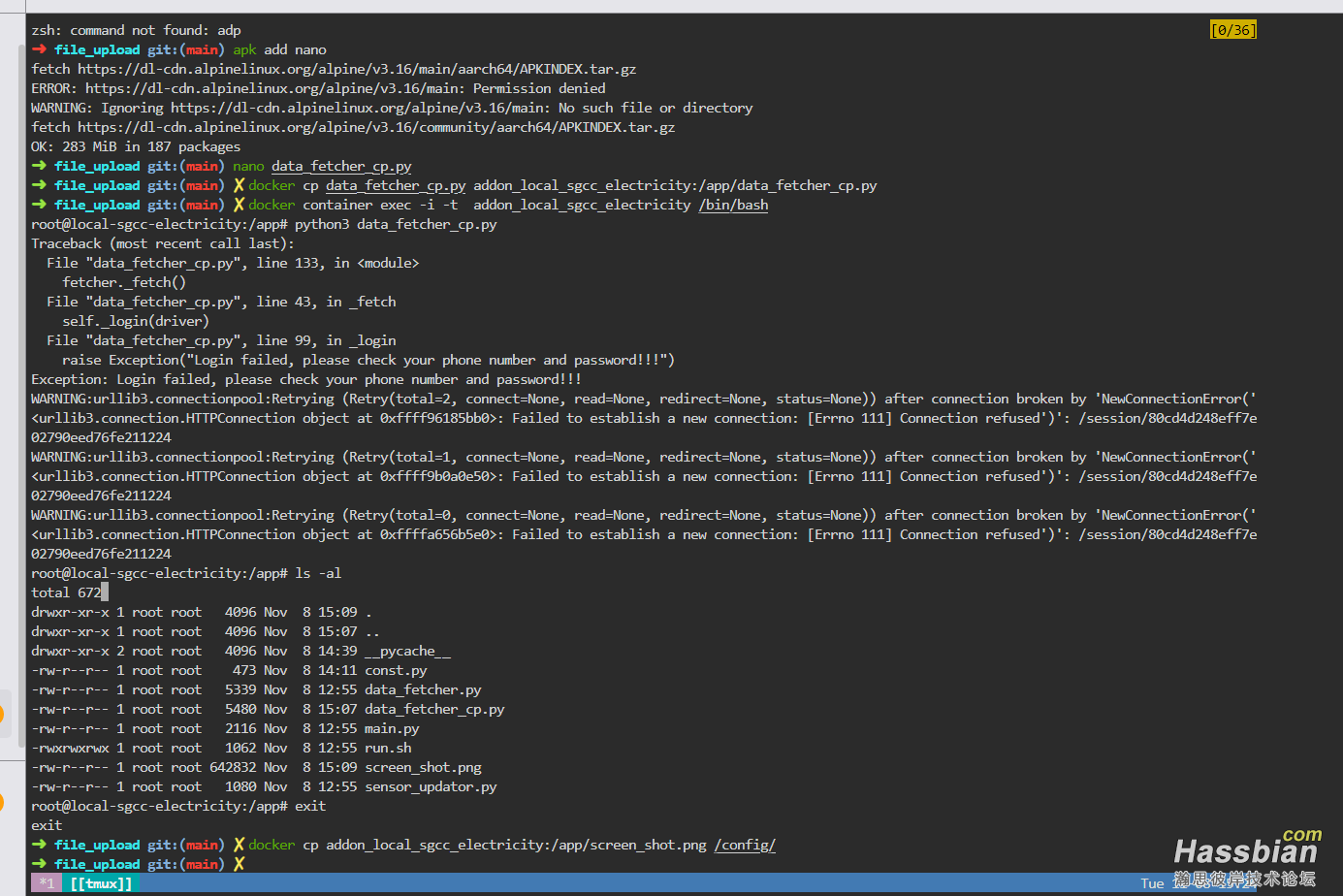Click data_fetcher_cp.py in the ls listing

tap(434, 709)
